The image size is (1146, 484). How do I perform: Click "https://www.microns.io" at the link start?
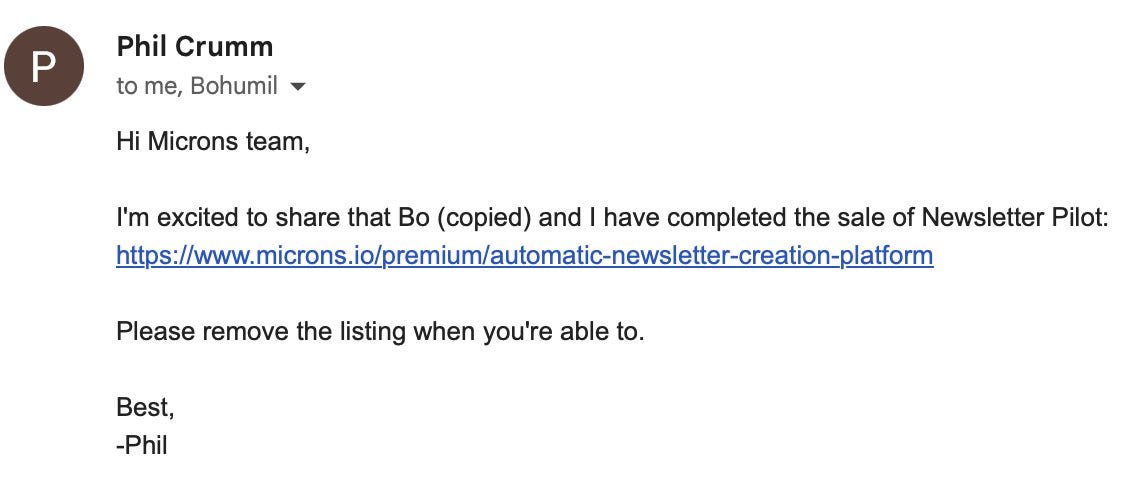(246, 255)
